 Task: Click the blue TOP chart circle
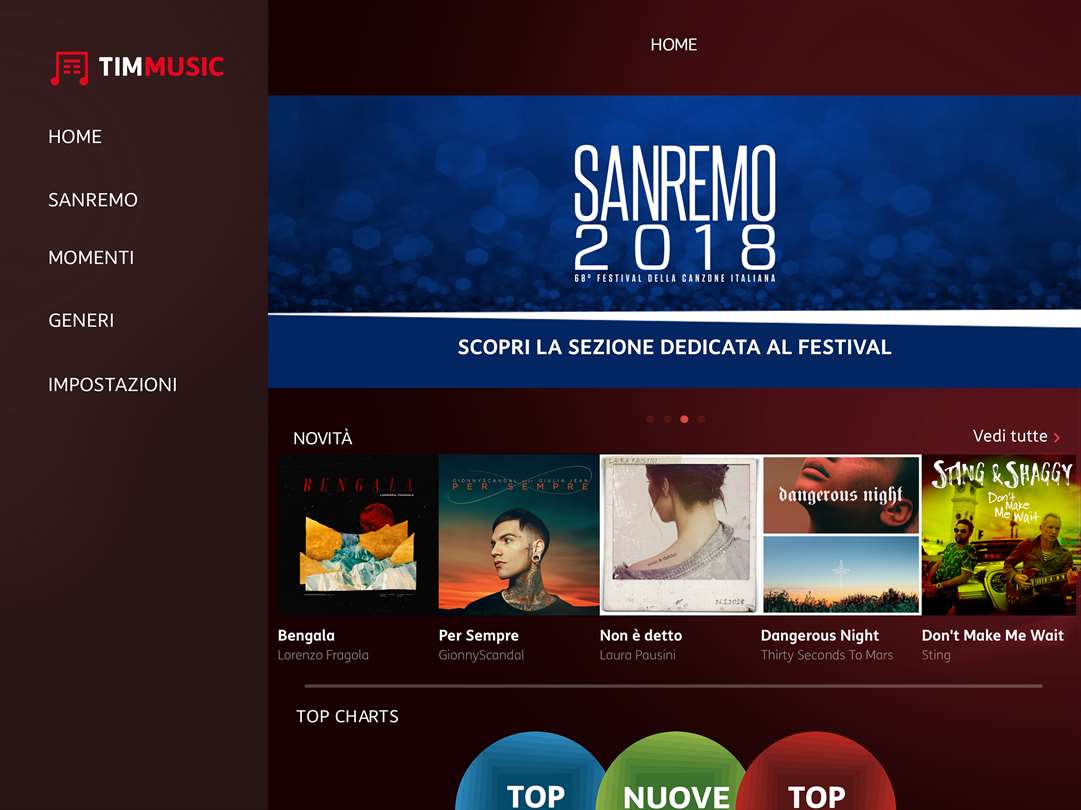(x=531, y=772)
